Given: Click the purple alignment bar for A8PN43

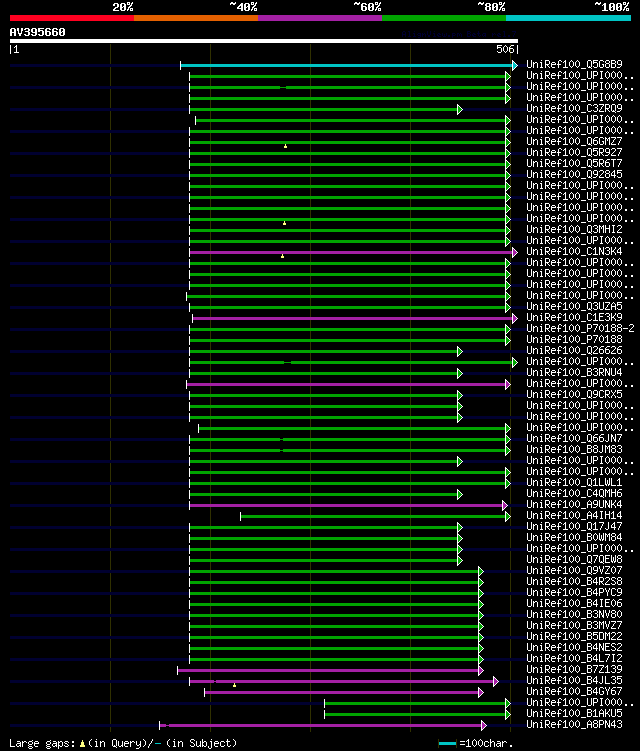Looking at the screenshot, I should coord(323,726).
